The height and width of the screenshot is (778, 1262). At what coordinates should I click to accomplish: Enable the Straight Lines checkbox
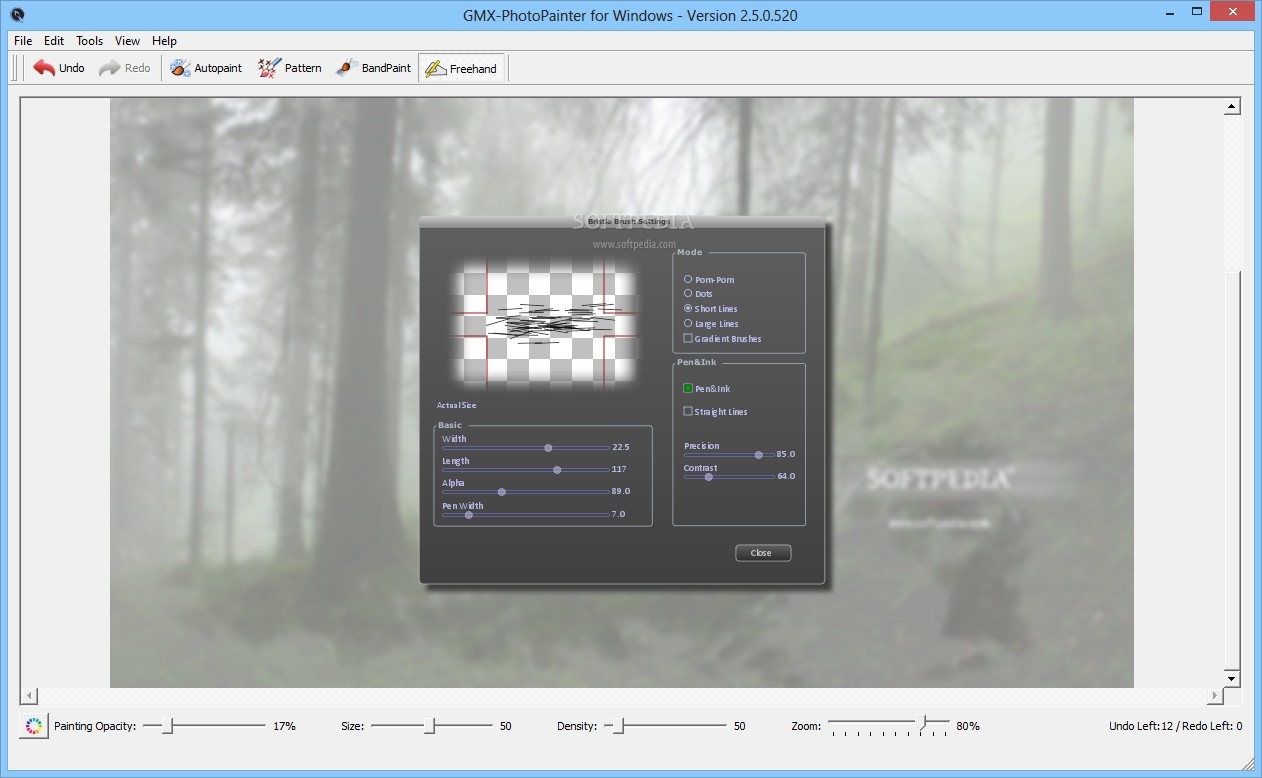[x=688, y=411]
